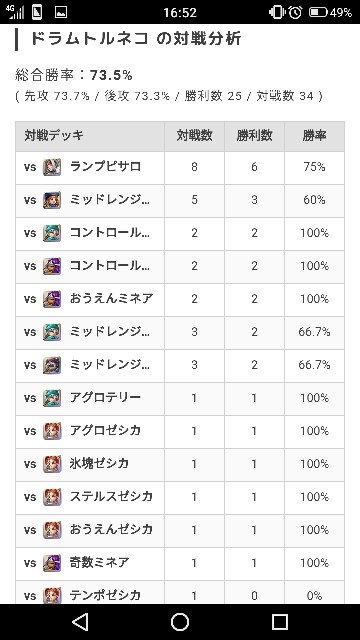Tap the character icon beside ランプピサロ
The width and height of the screenshot is (360, 640).
[52, 167]
